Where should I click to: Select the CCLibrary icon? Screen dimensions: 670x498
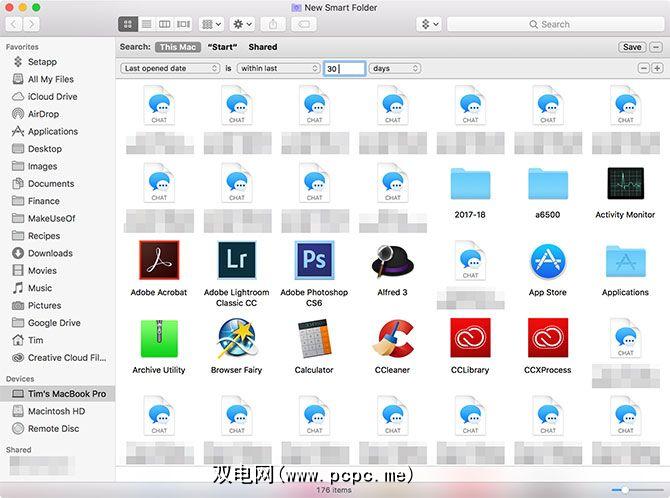coord(470,338)
